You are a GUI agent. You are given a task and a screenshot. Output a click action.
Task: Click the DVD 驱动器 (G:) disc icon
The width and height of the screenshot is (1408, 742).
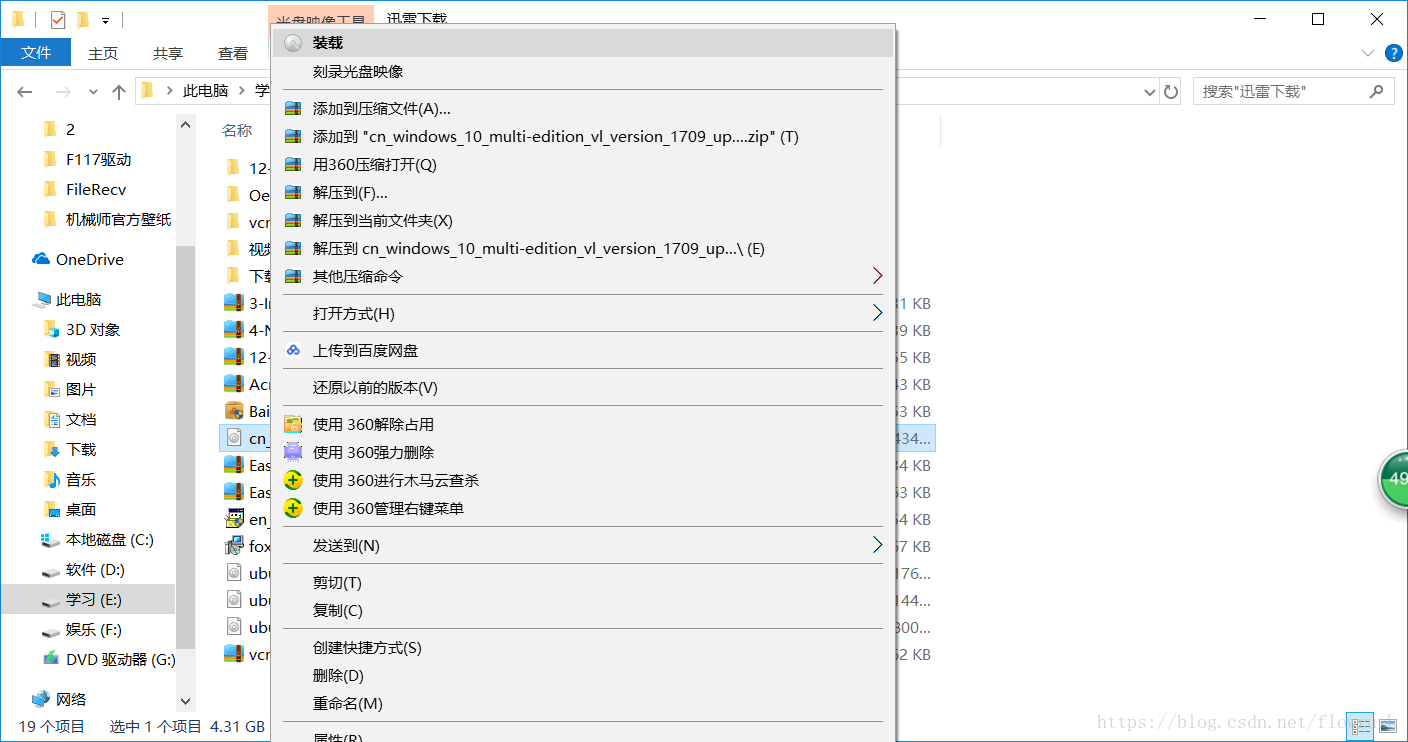pos(51,659)
